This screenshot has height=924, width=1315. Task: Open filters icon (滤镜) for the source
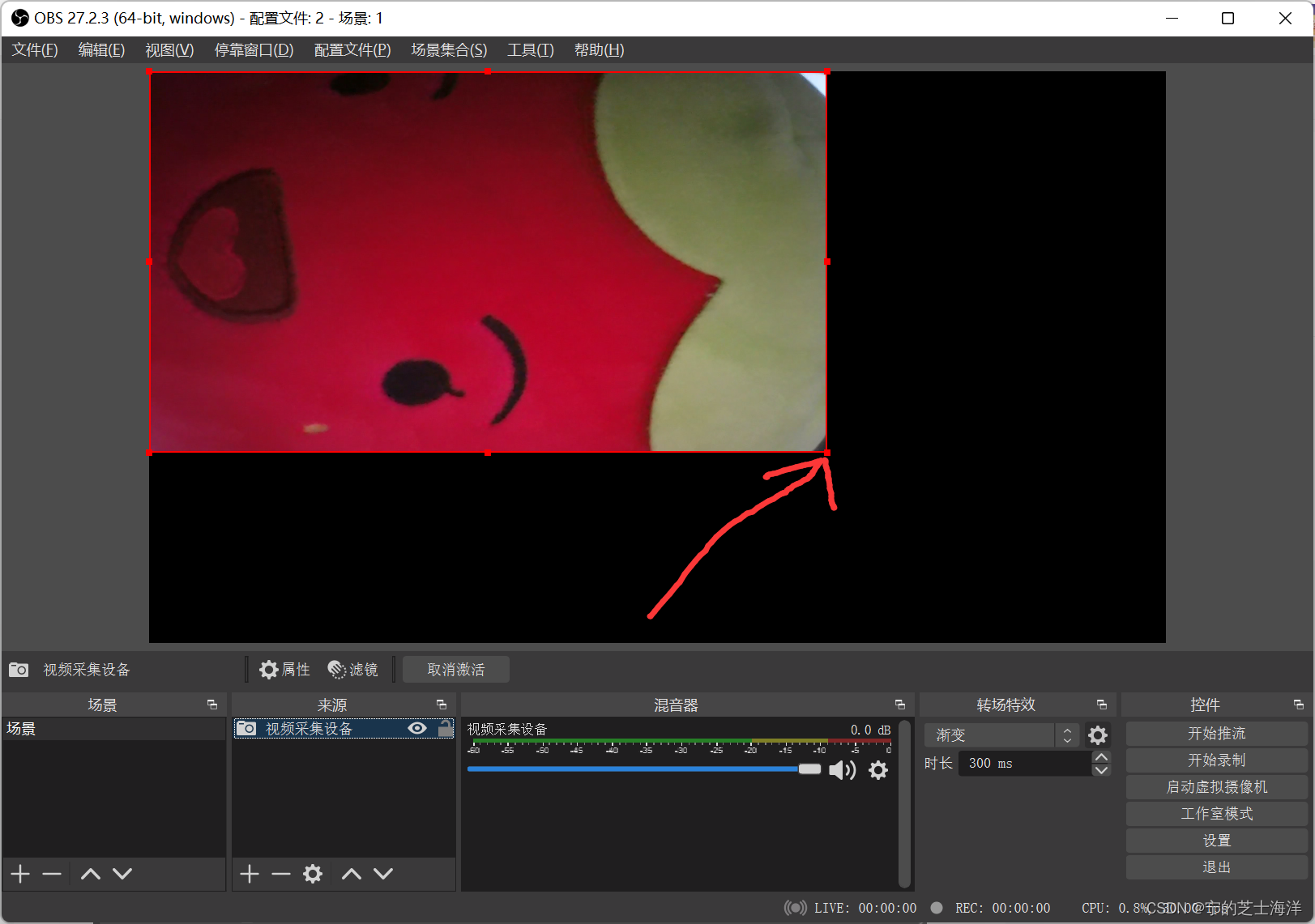click(337, 670)
